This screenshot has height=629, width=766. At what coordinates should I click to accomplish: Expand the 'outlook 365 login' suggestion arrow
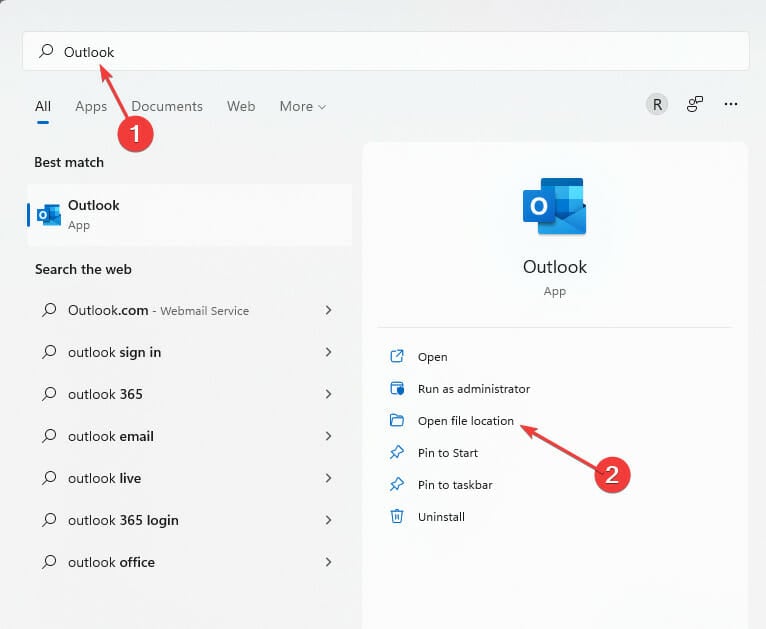328,521
